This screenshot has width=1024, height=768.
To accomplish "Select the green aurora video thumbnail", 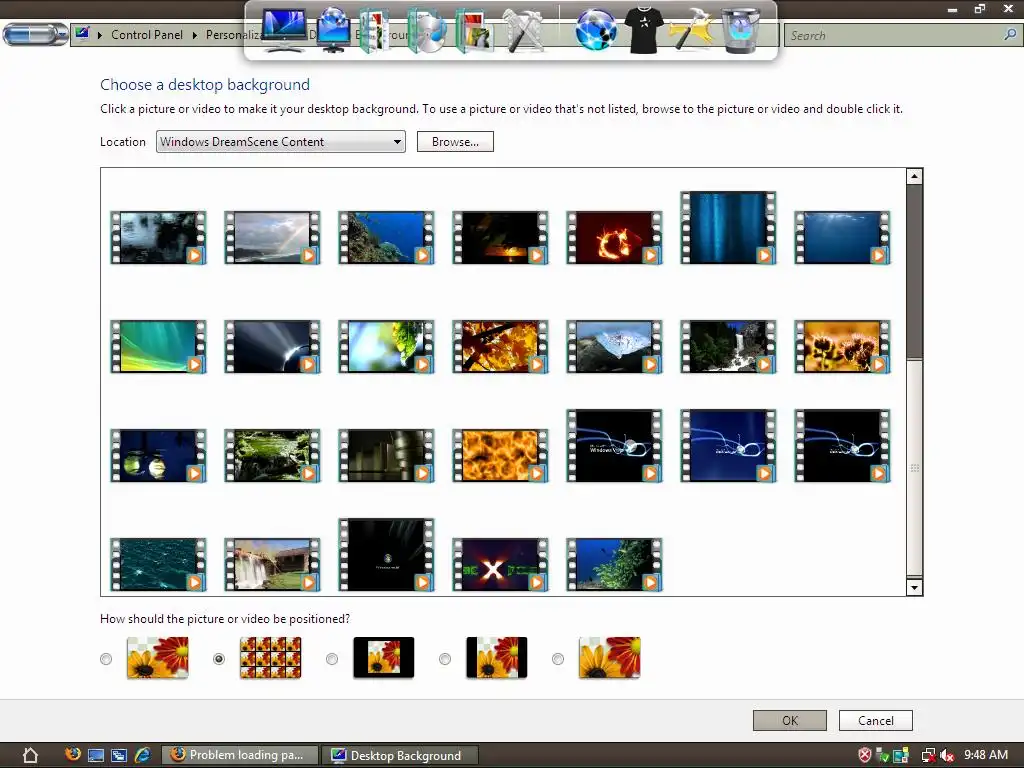I will tap(159, 346).
